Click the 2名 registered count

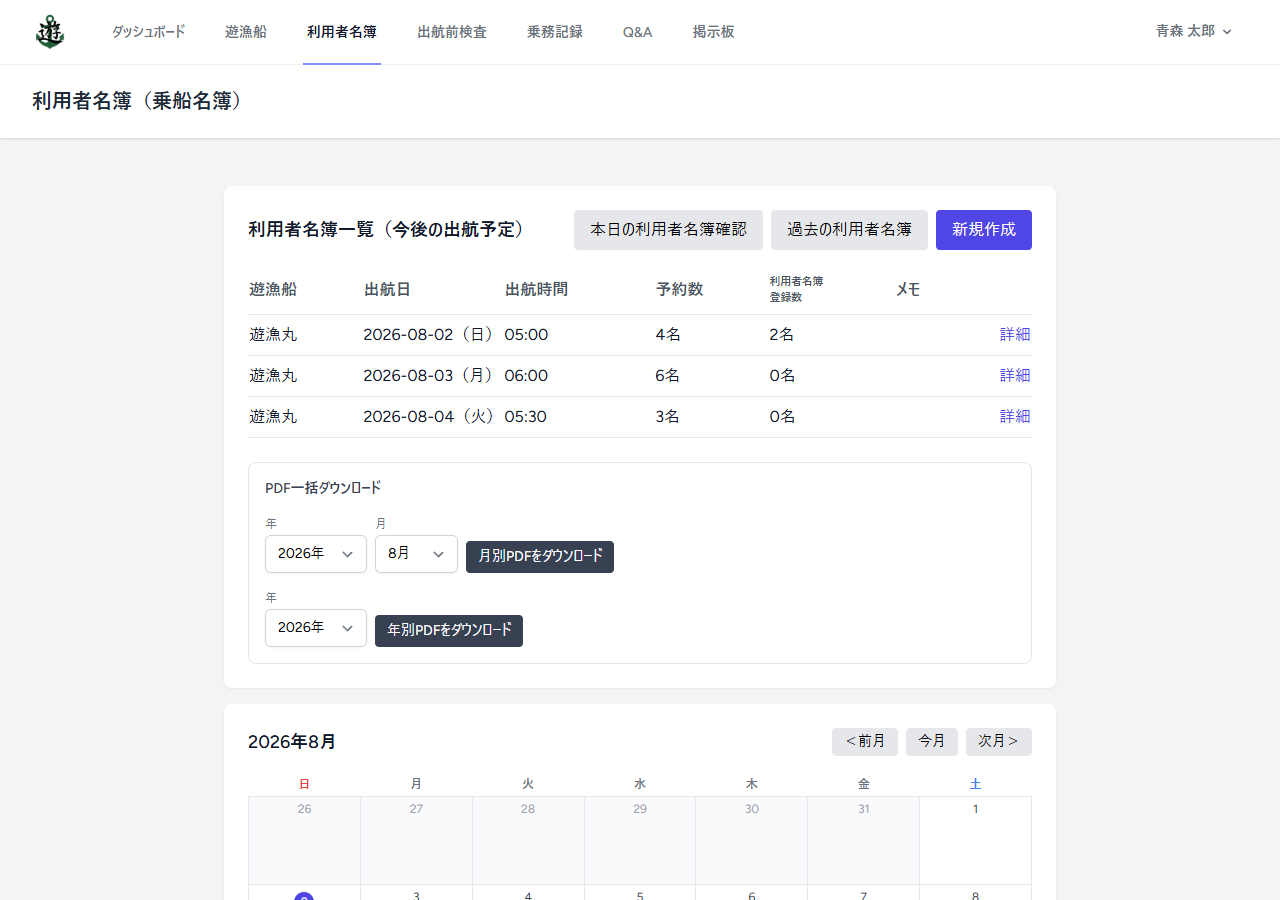pyautogui.click(x=782, y=335)
